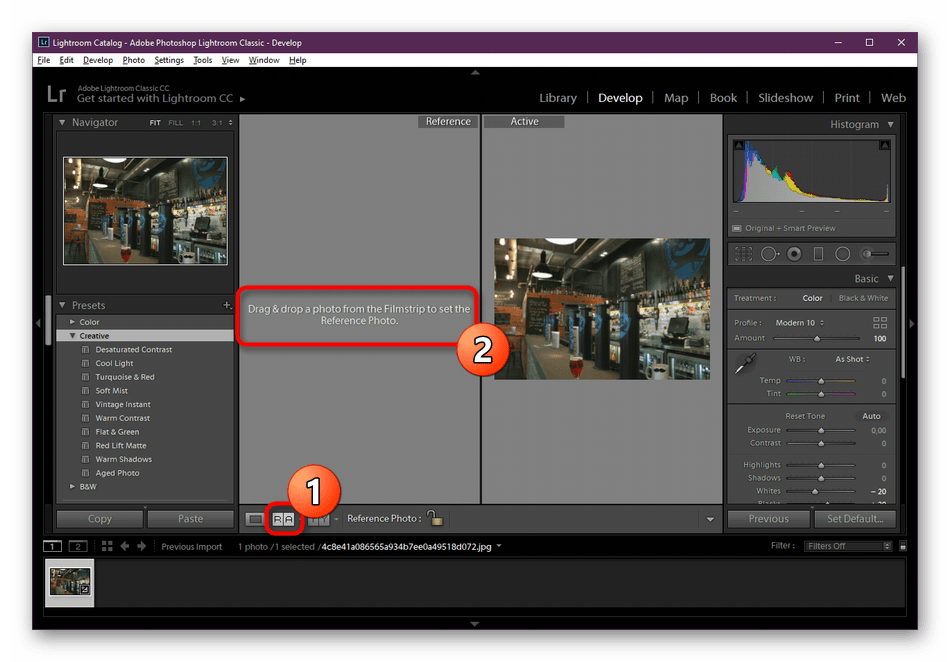Image resolution: width=950 pixels, height=662 pixels.
Task: Select the Crop Overlay tool
Action: tap(743, 254)
